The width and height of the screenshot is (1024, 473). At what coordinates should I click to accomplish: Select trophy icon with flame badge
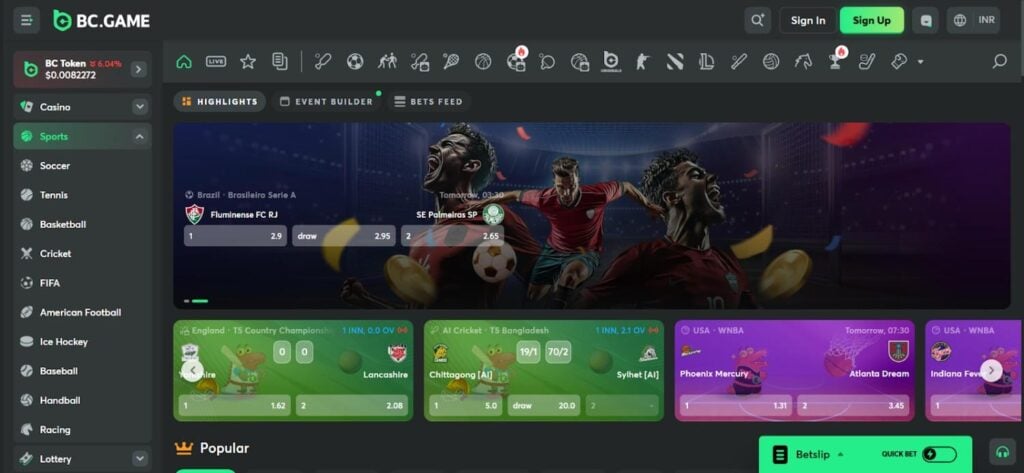point(835,59)
